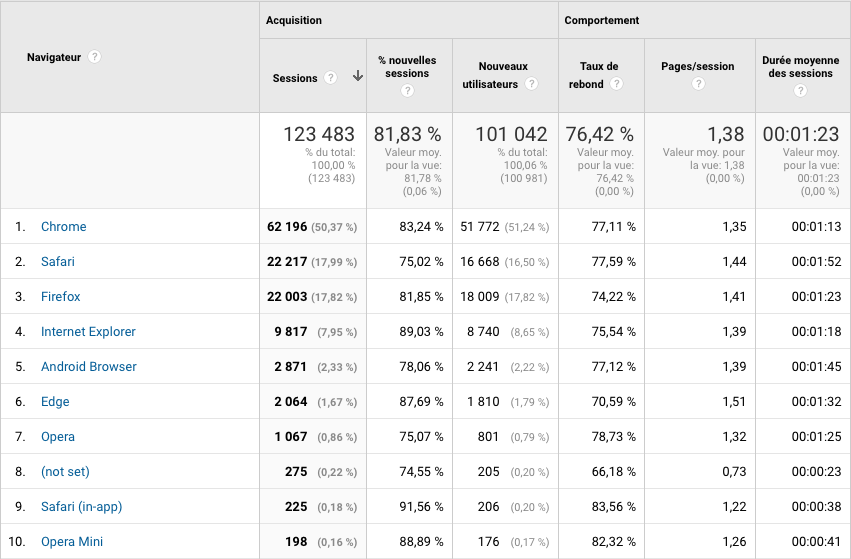The width and height of the screenshot is (851, 559).
Task: Open the Safari link in row 2
Action: (x=58, y=262)
